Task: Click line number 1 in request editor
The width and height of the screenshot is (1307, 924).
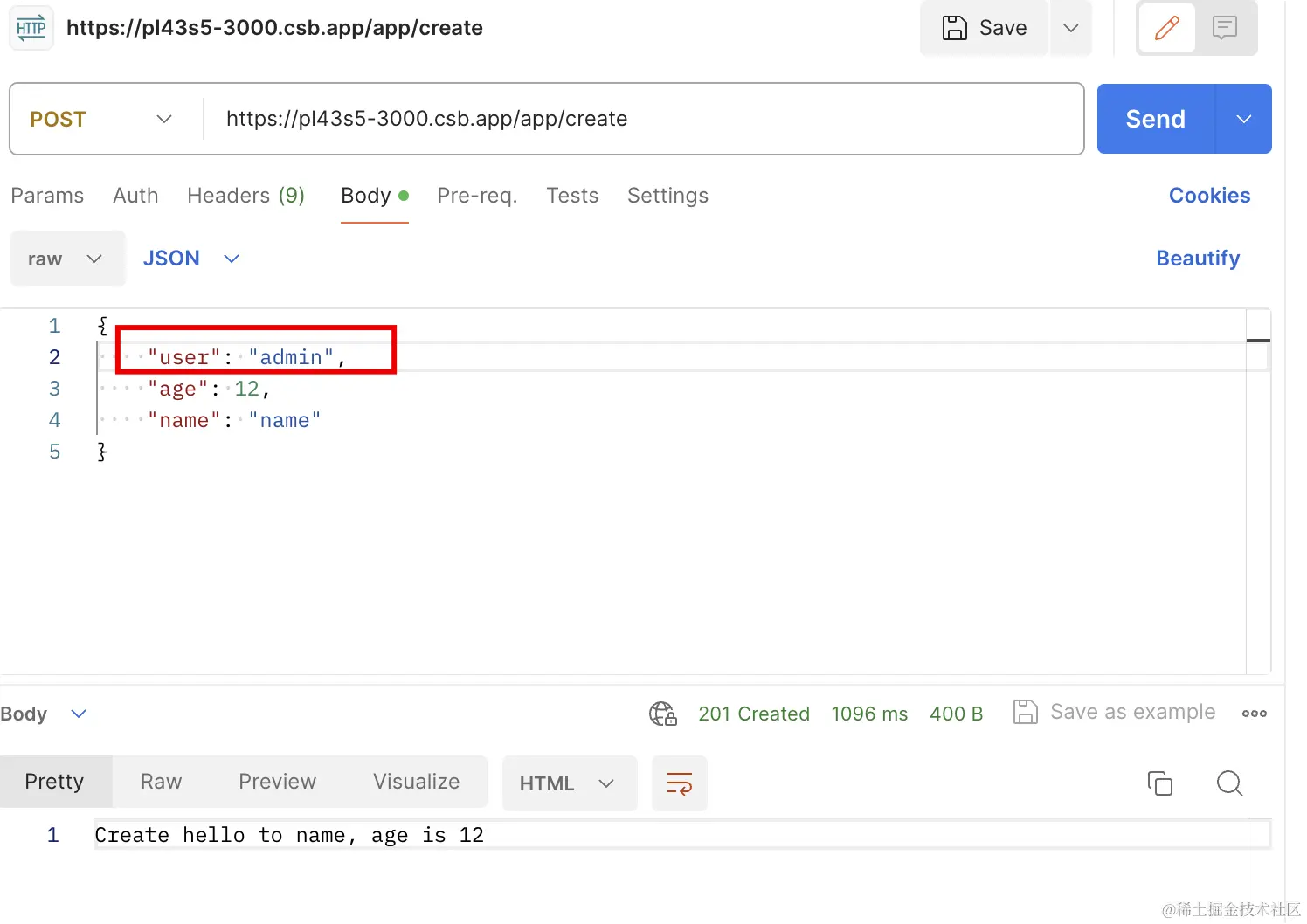Action: tap(54, 326)
